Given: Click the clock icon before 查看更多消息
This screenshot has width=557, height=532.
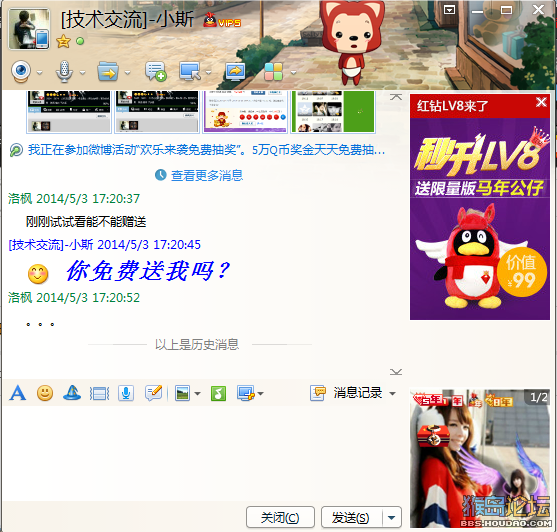Looking at the screenshot, I should tap(161, 175).
